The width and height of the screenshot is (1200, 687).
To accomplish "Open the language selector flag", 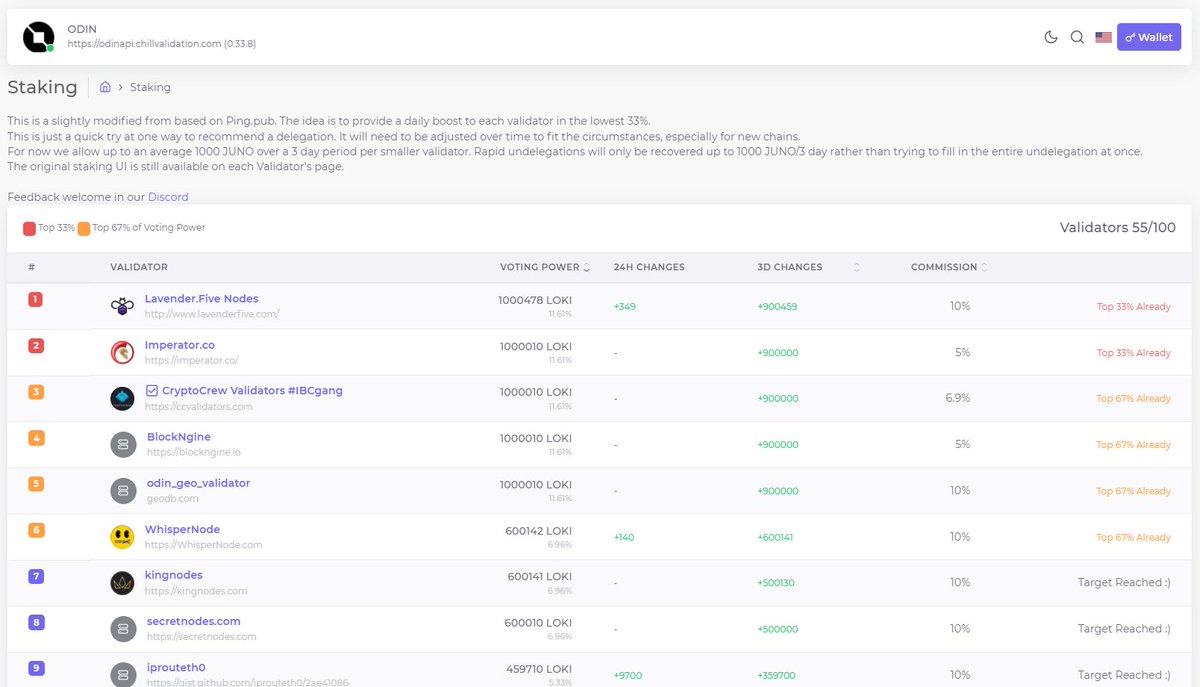I will pos(1103,36).
